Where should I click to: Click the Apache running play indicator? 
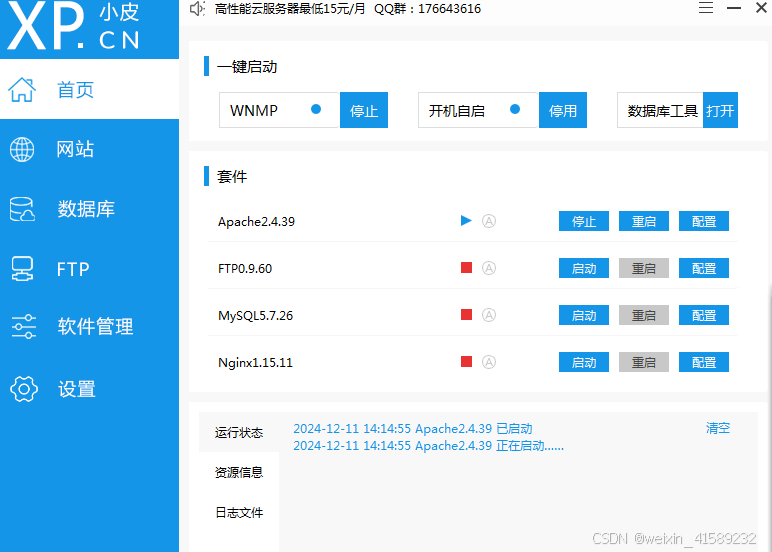click(x=466, y=221)
